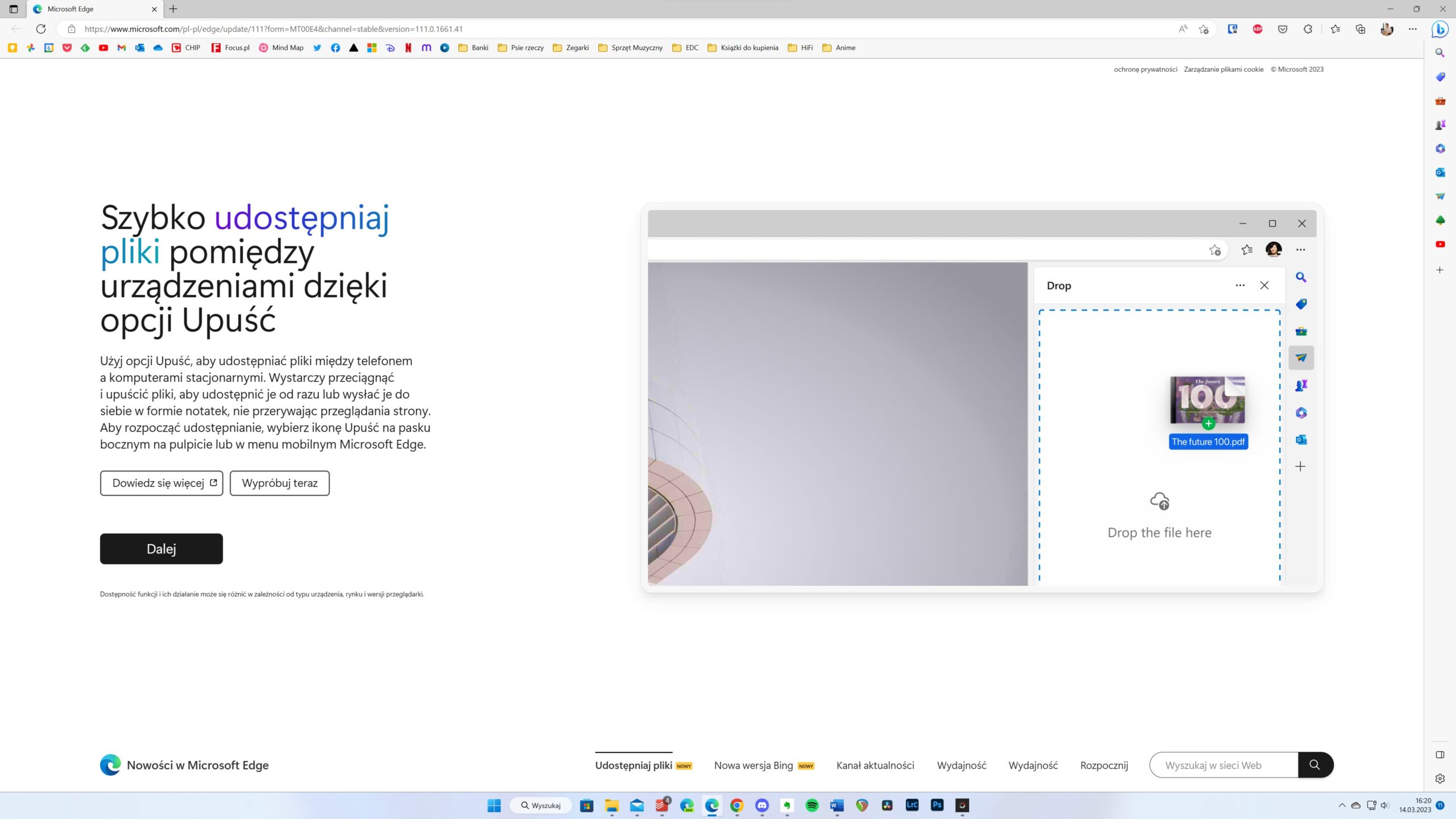
Task: Switch to the Nowa wersja Bing tab
Action: click(753, 766)
